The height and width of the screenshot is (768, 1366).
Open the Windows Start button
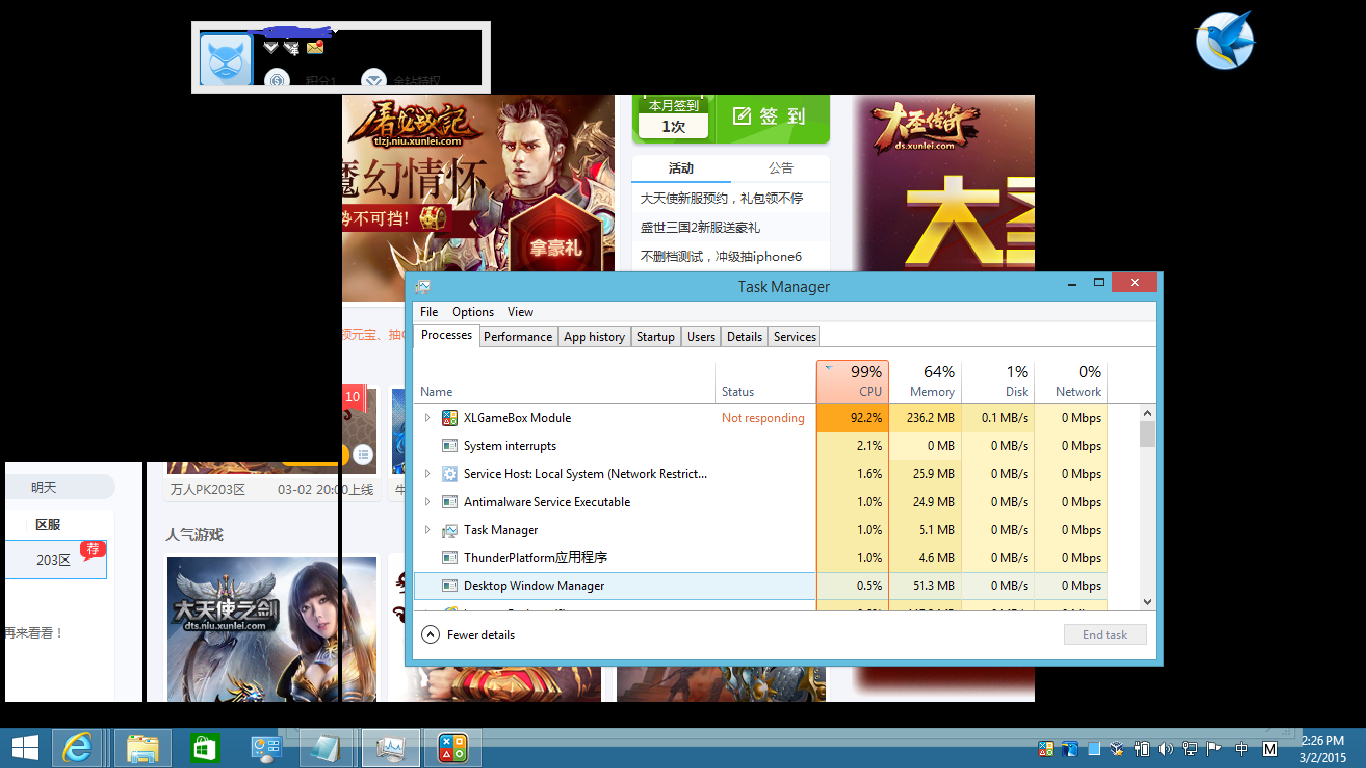(24, 748)
